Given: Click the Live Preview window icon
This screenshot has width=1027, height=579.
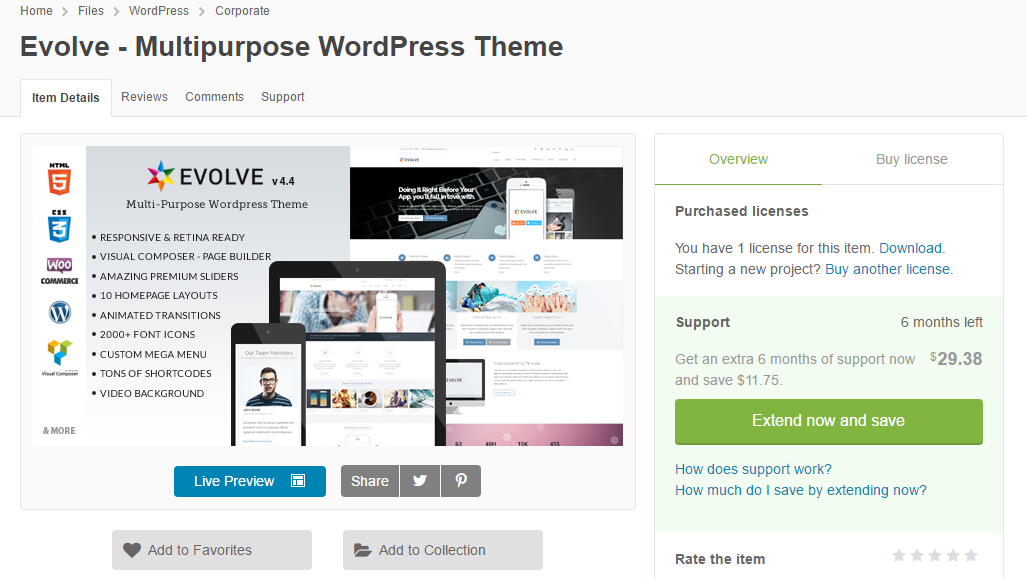Looking at the screenshot, I should [298, 481].
